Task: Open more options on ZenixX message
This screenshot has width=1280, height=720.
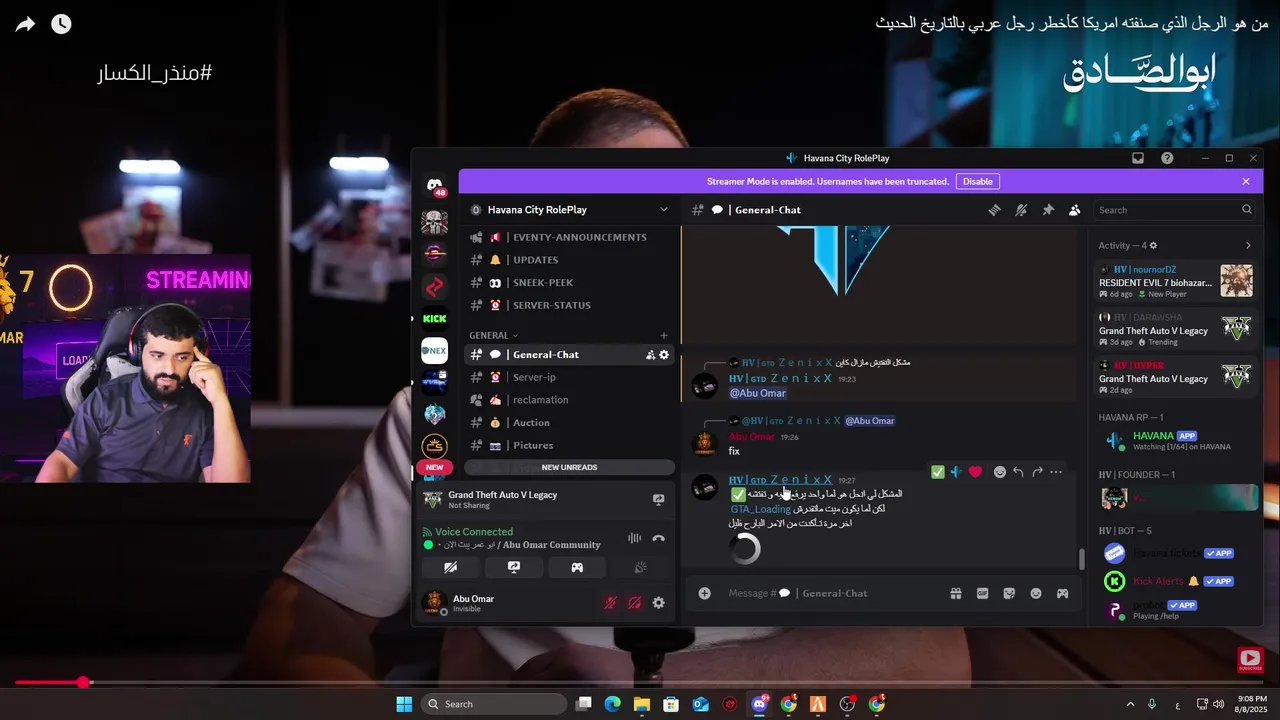Action: coord(1056,472)
